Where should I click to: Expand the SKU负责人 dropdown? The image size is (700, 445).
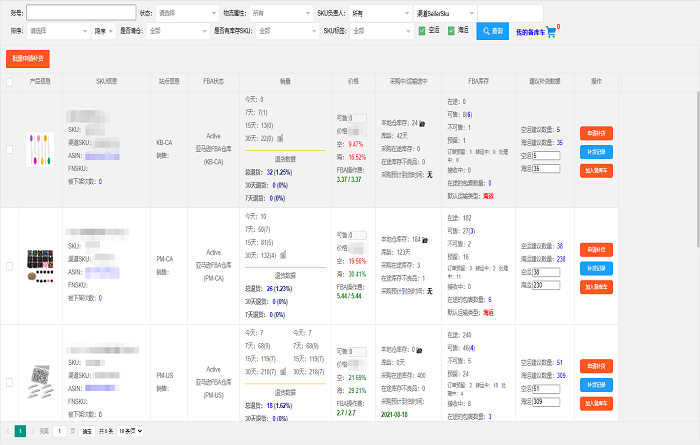380,13
